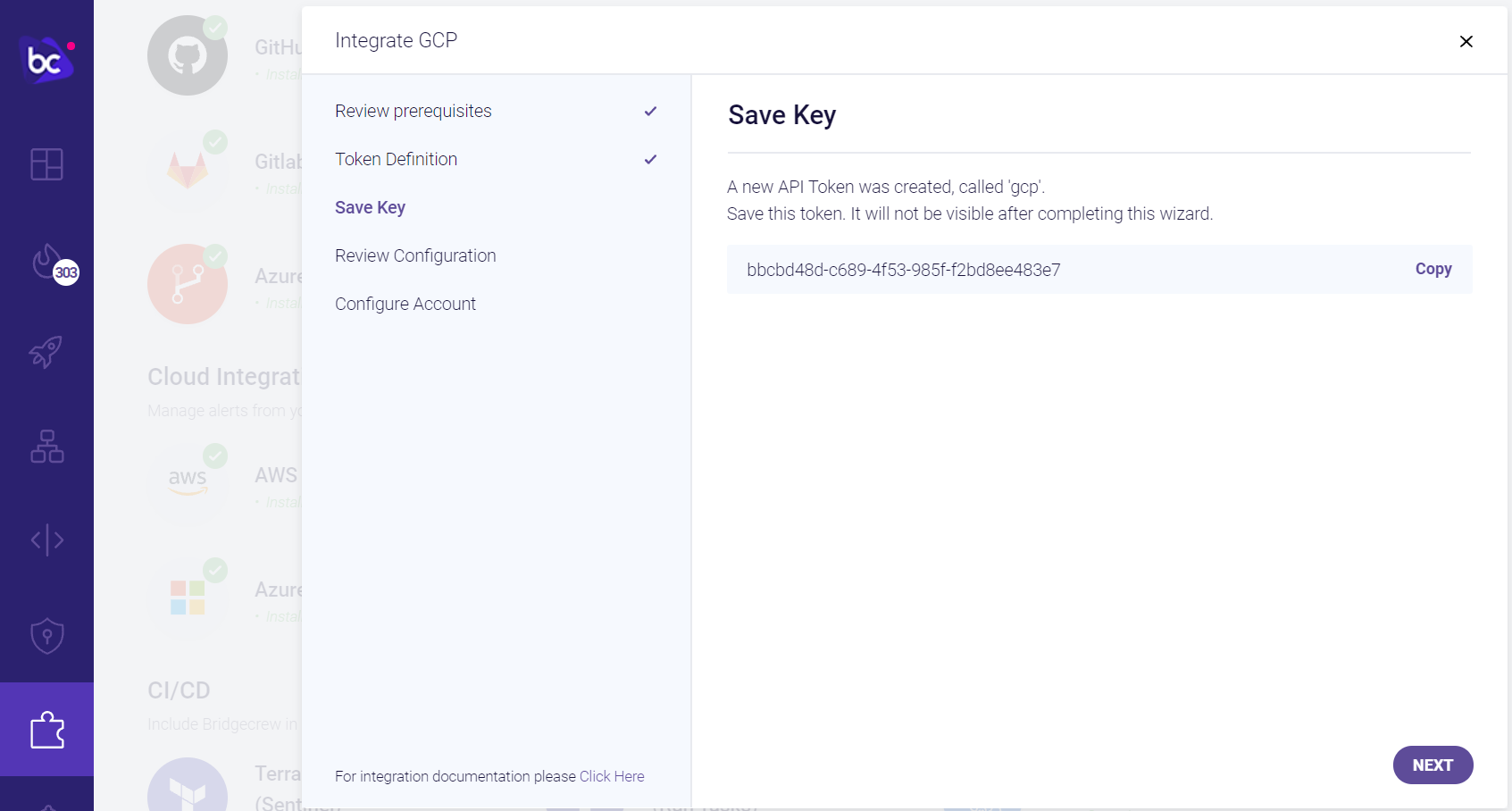
Task: Click the NEXT button
Action: point(1433,765)
